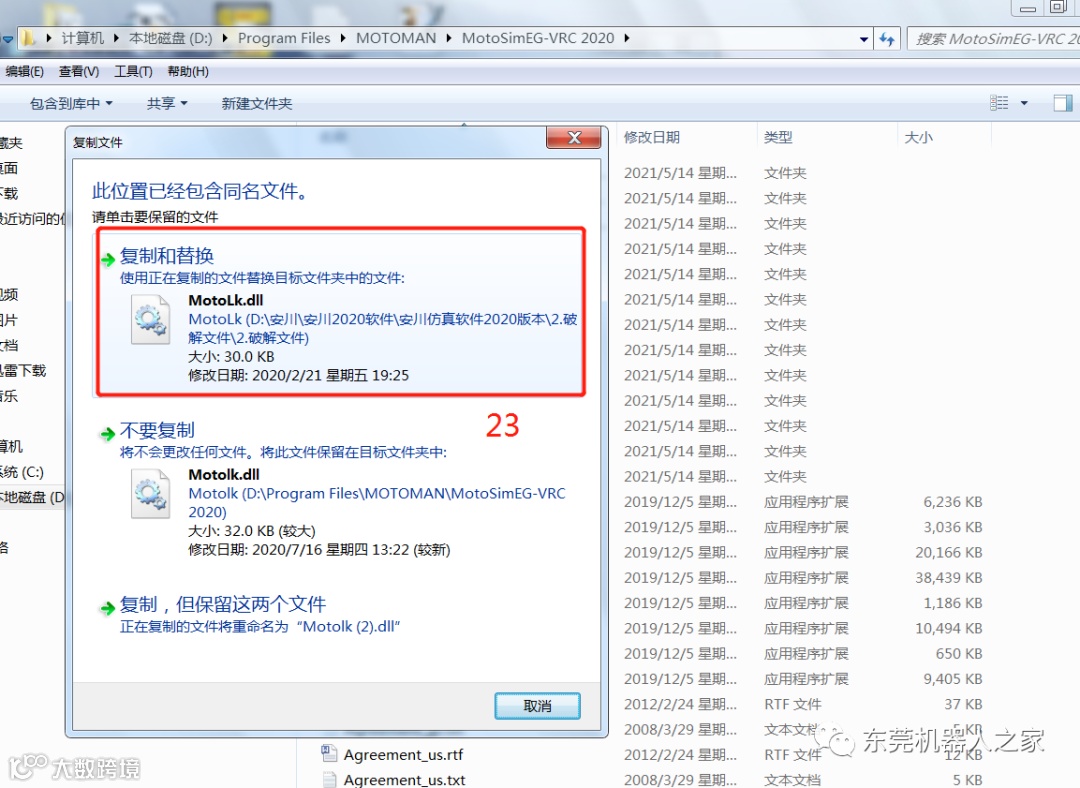Open the View (查看) menu

tap(79, 72)
